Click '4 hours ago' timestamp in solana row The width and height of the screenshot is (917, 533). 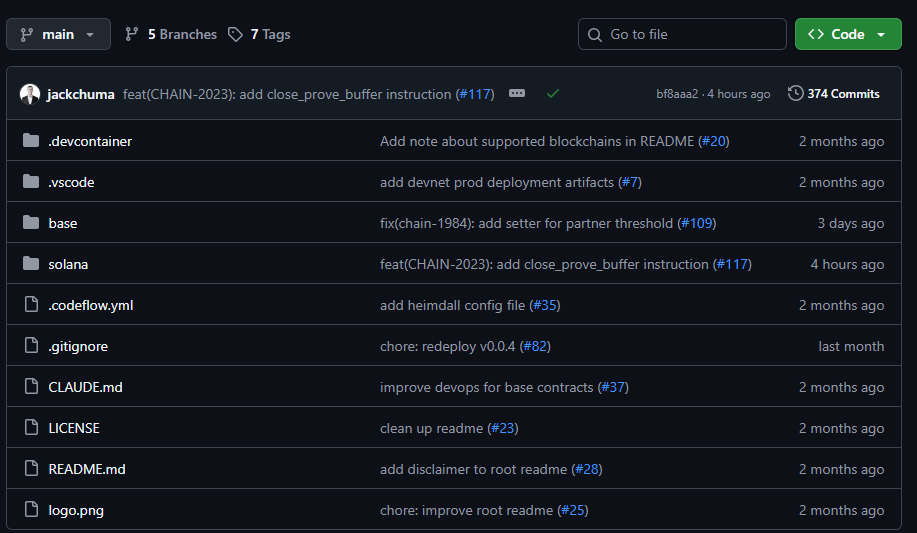coord(847,264)
